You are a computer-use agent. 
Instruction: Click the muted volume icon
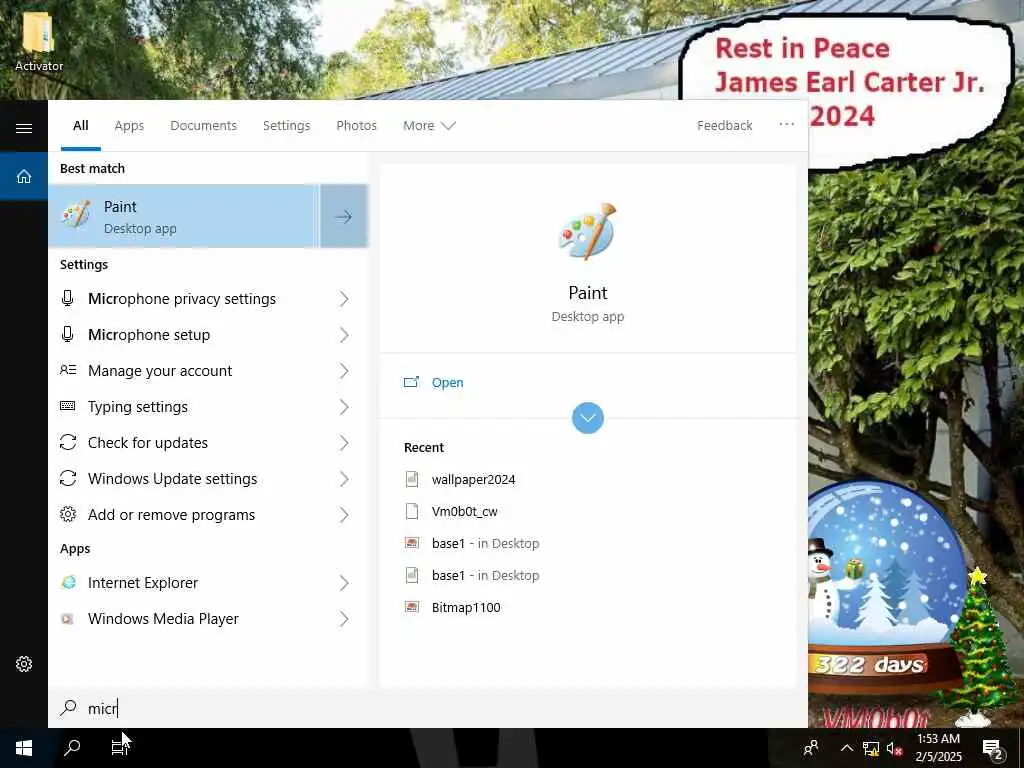point(894,748)
